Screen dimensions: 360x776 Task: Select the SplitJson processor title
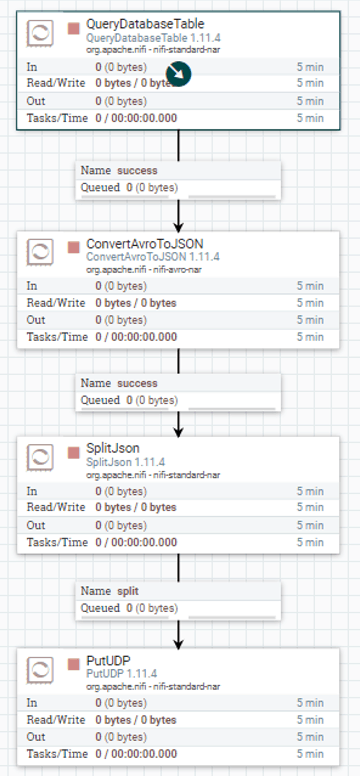click(x=113, y=448)
